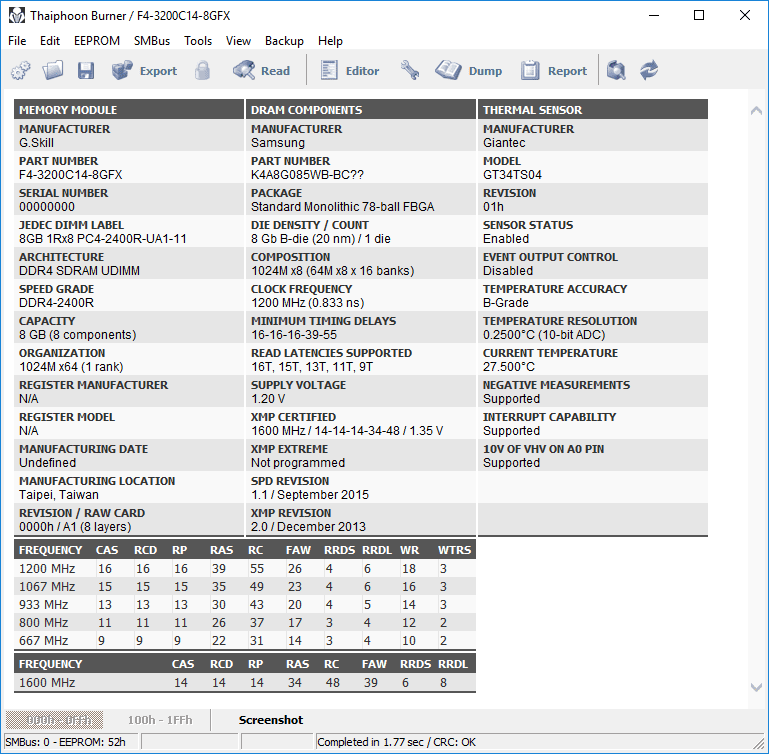Export the SPD data
The height and width of the screenshot is (754, 769).
coord(144,71)
